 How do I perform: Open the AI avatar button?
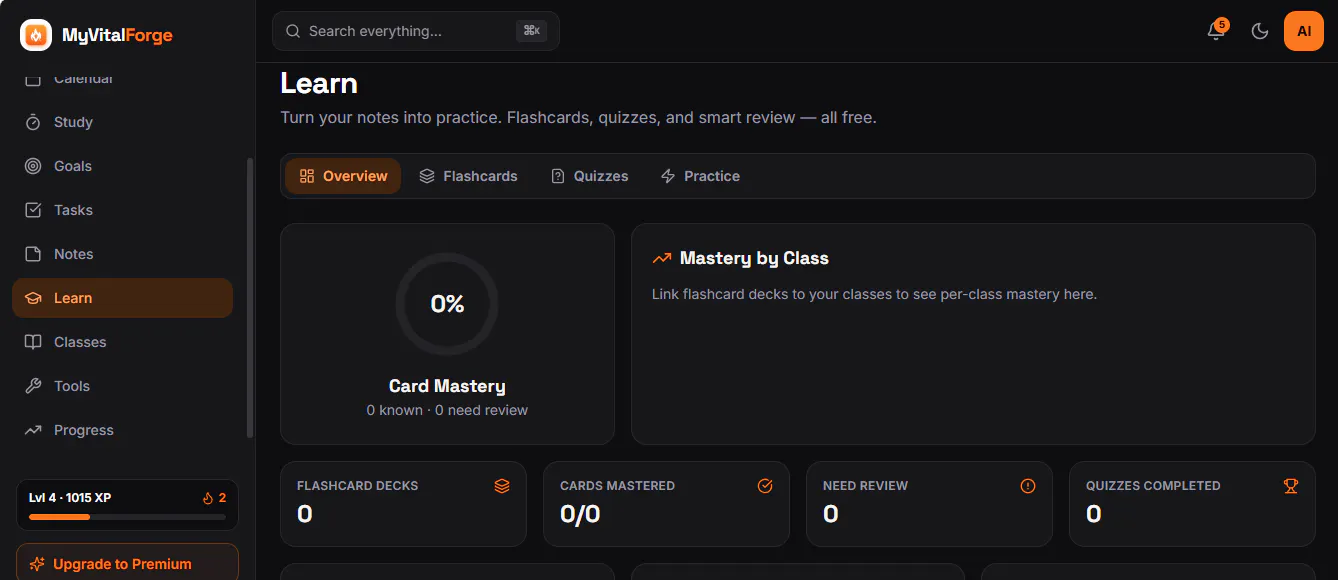coord(1304,31)
